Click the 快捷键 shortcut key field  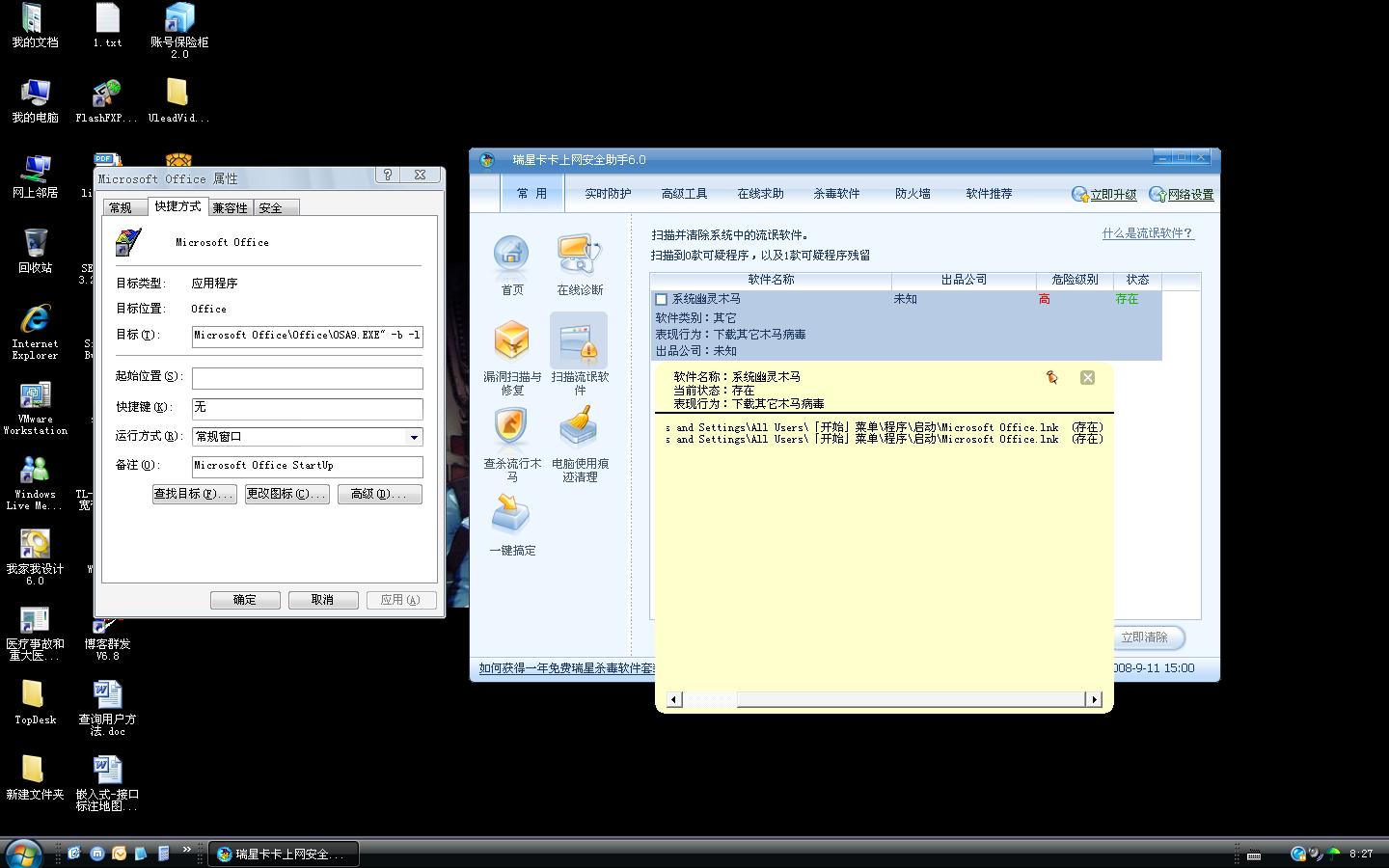307,408
